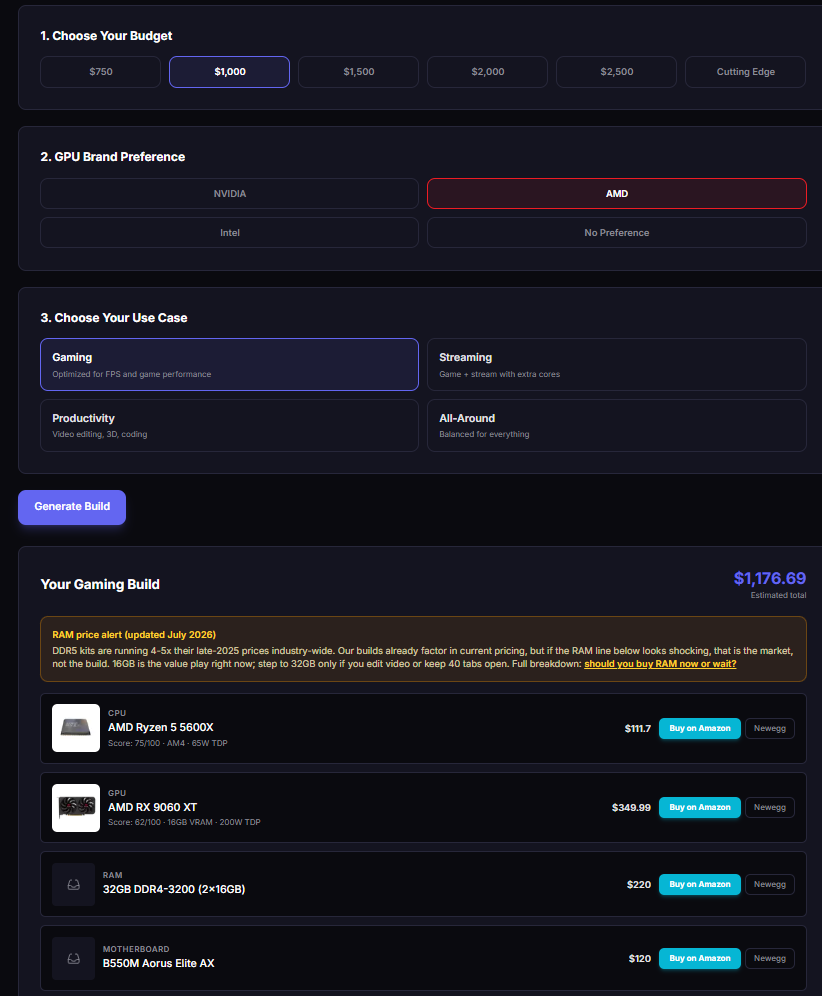
Task: Choose the $1,500 budget option
Action: click(x=358, y=72)
